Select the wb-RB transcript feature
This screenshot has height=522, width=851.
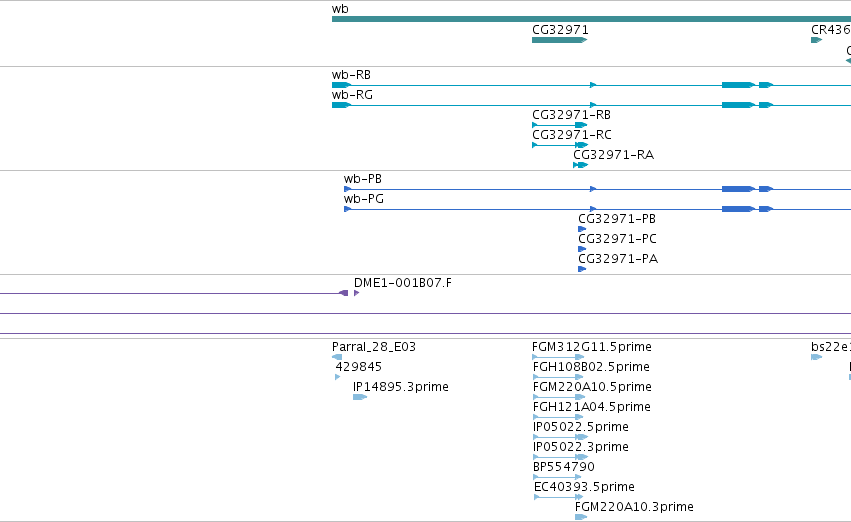(591, 85)
